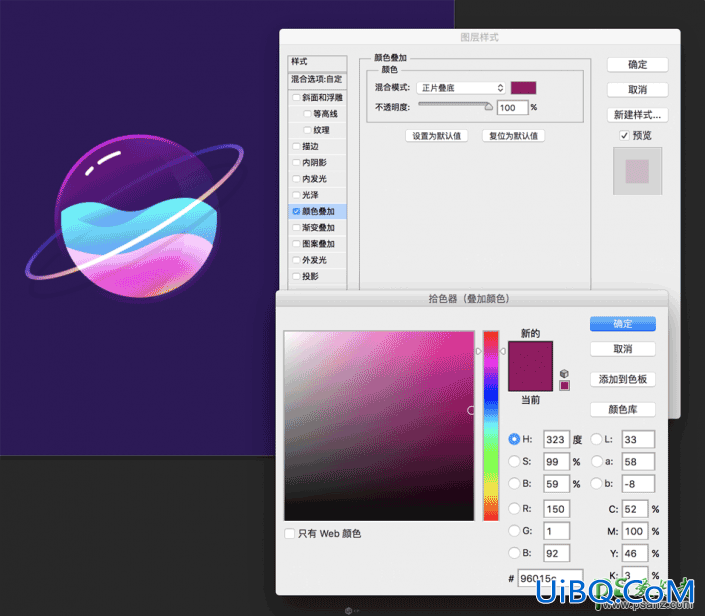Open the overlay color swatch in 颜色叠加
The height and width of the screenshot is (616, 705).
click(x=523, y=88)
